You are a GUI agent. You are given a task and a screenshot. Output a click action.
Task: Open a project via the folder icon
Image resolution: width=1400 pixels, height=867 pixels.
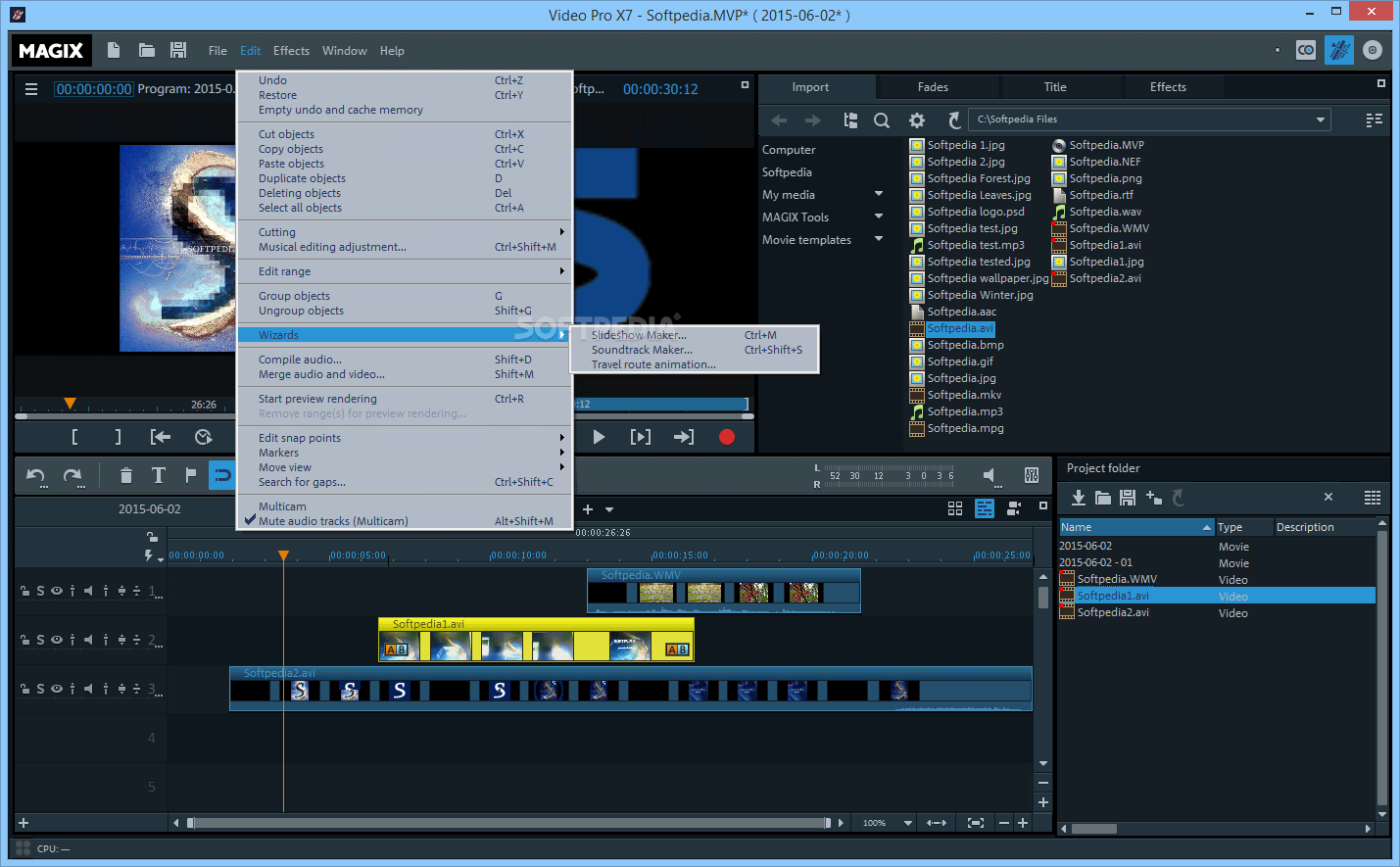coord(147,50)
